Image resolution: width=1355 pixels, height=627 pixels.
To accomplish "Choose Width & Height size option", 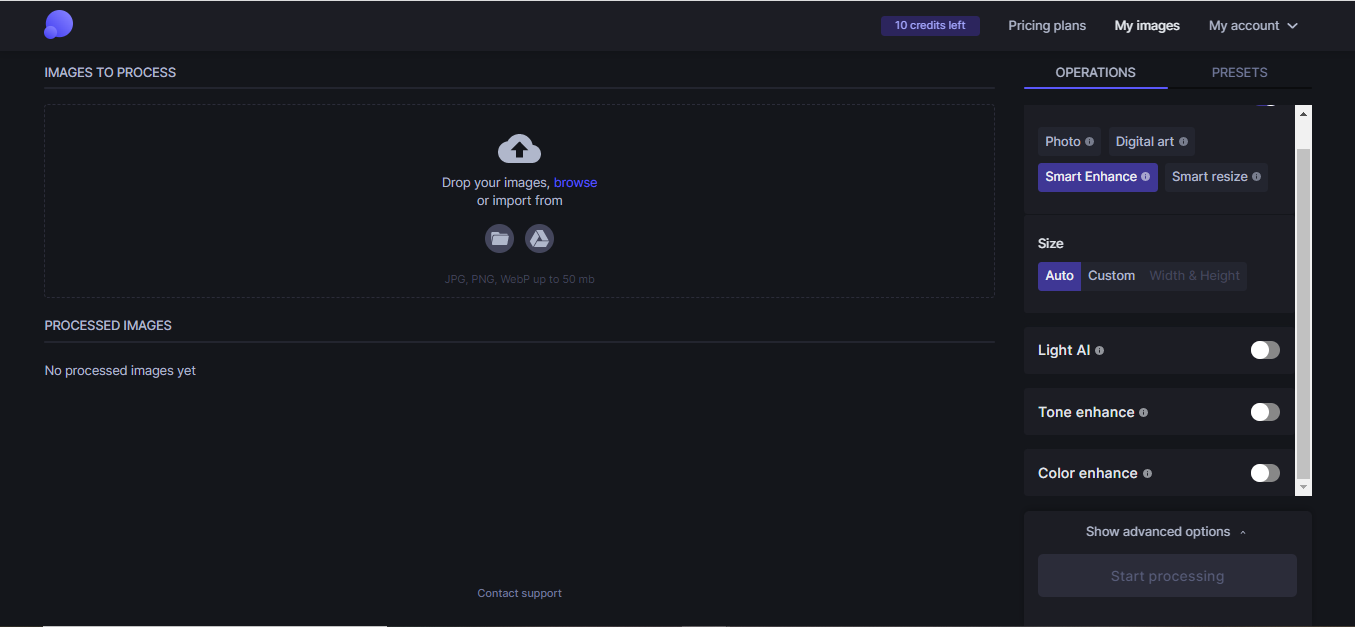I will [x=1194, y=276].
